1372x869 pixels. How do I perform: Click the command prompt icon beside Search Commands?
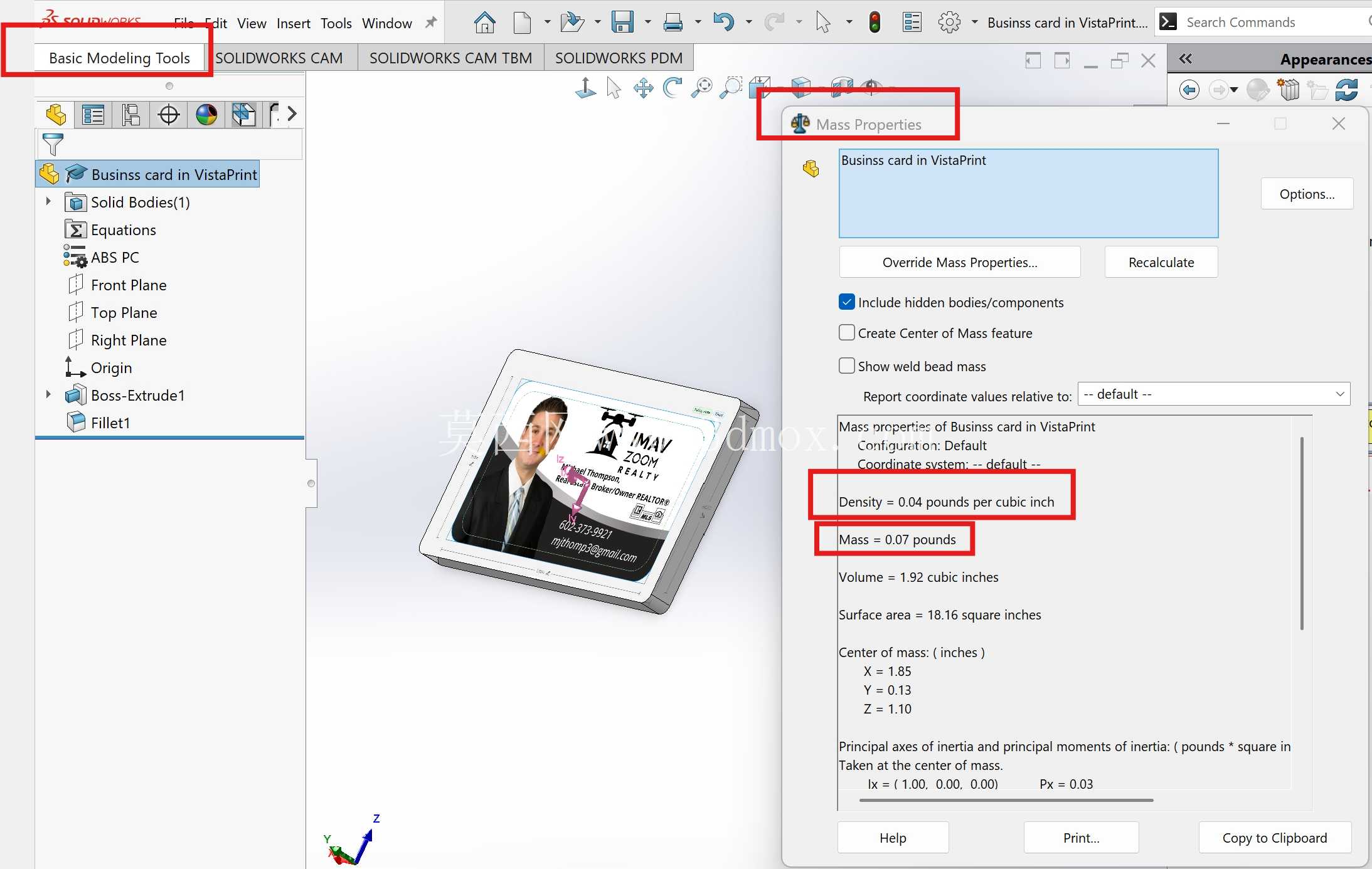pyautogui.click(x=1167, y=22)
